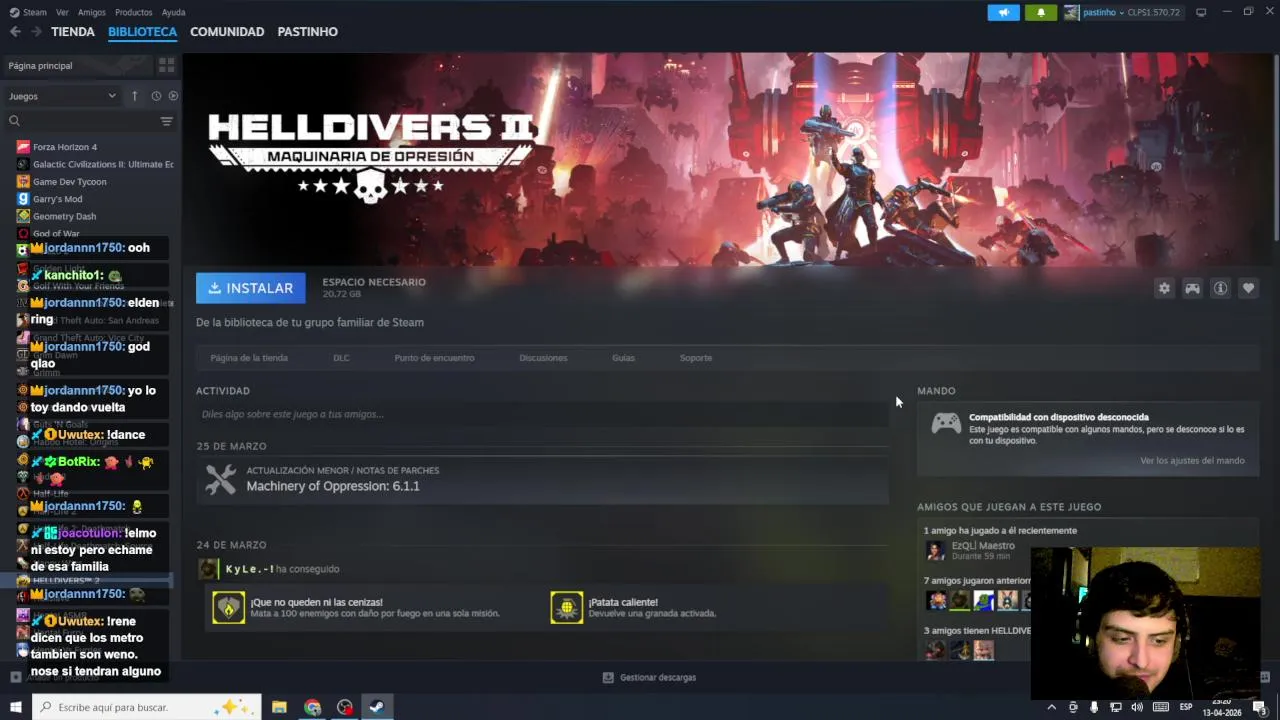Screen dimensions: 1280x720
Task: Open the announcements megaphone button
Action: [x=1004, y=12]
